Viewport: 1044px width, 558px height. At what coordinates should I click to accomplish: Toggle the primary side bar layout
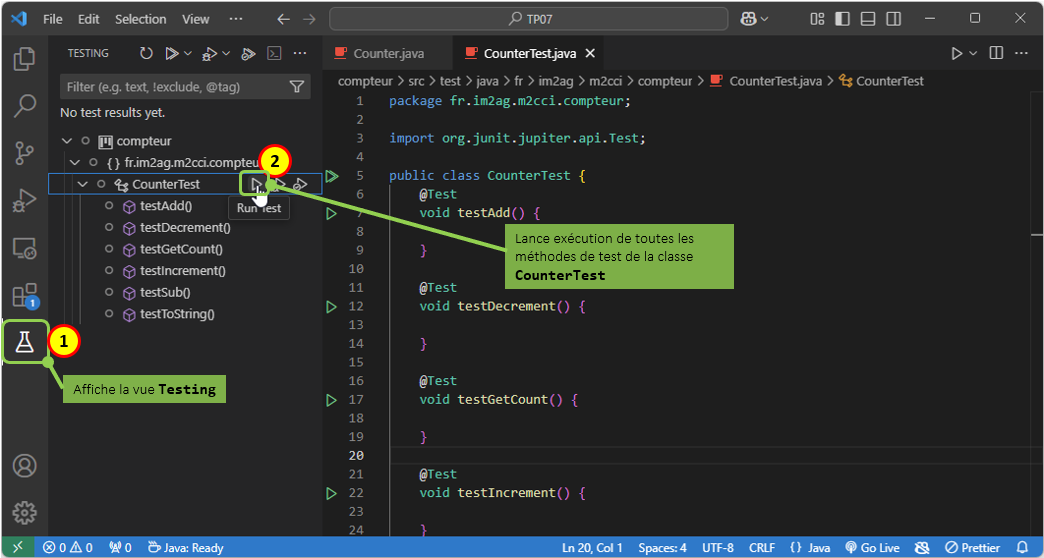[843, 19]
